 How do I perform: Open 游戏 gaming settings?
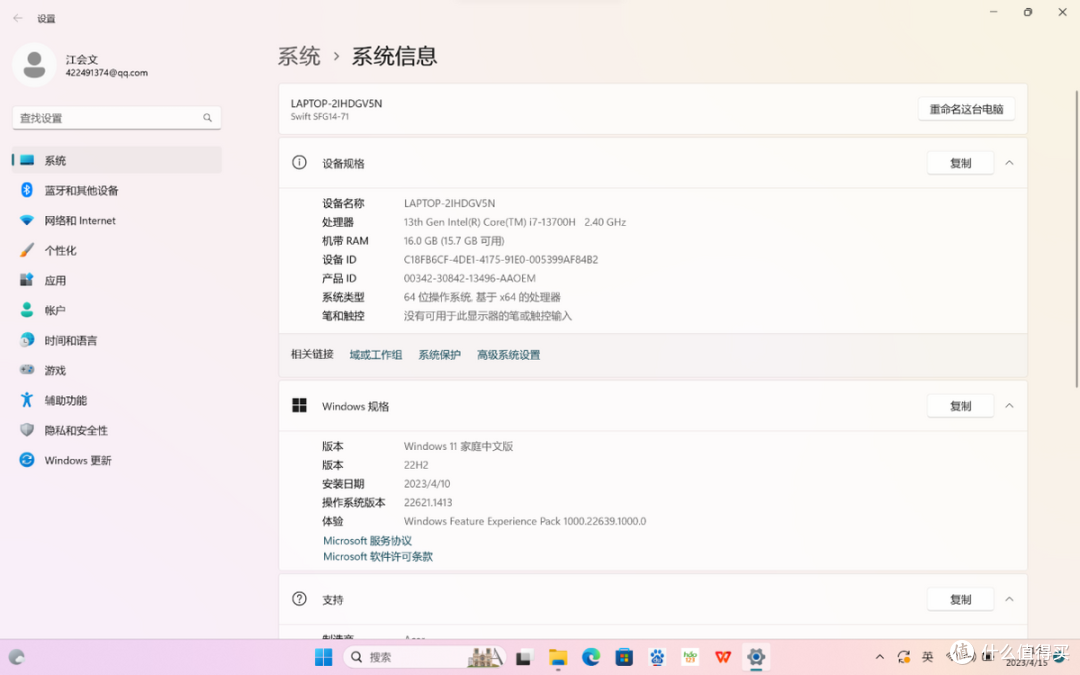point(116,371)
